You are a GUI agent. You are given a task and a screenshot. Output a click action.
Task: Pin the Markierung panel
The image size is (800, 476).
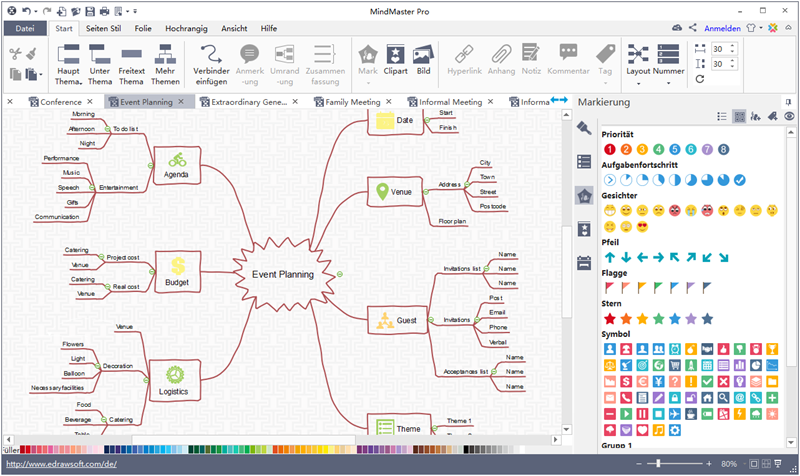pyautogui.click(x=773, y=117)
